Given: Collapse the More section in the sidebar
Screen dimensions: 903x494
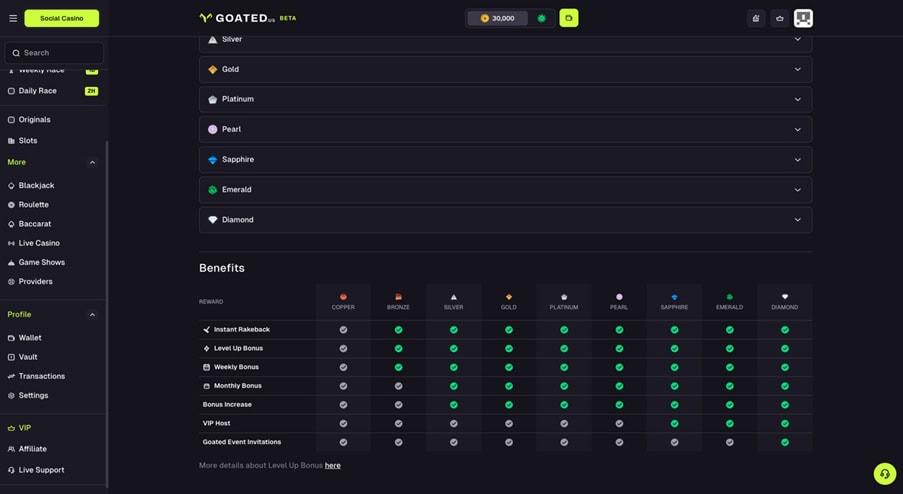Looking at the screenshot, I should (x=92, y=162).
